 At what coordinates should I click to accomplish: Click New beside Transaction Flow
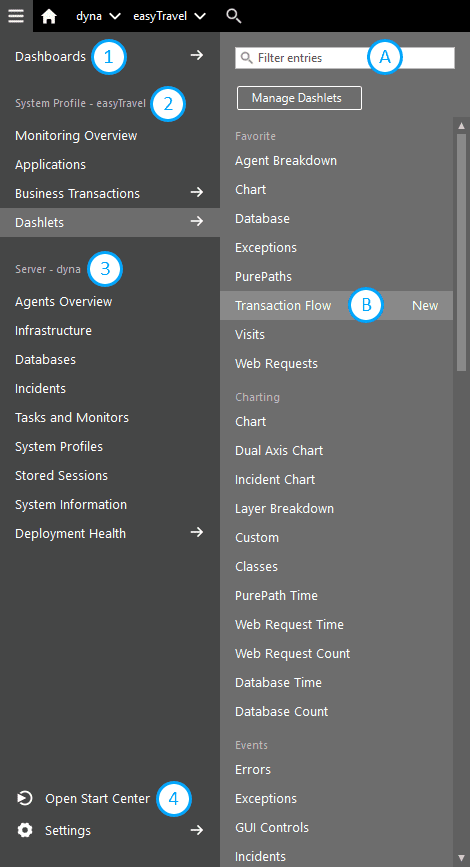coord(425,306)
